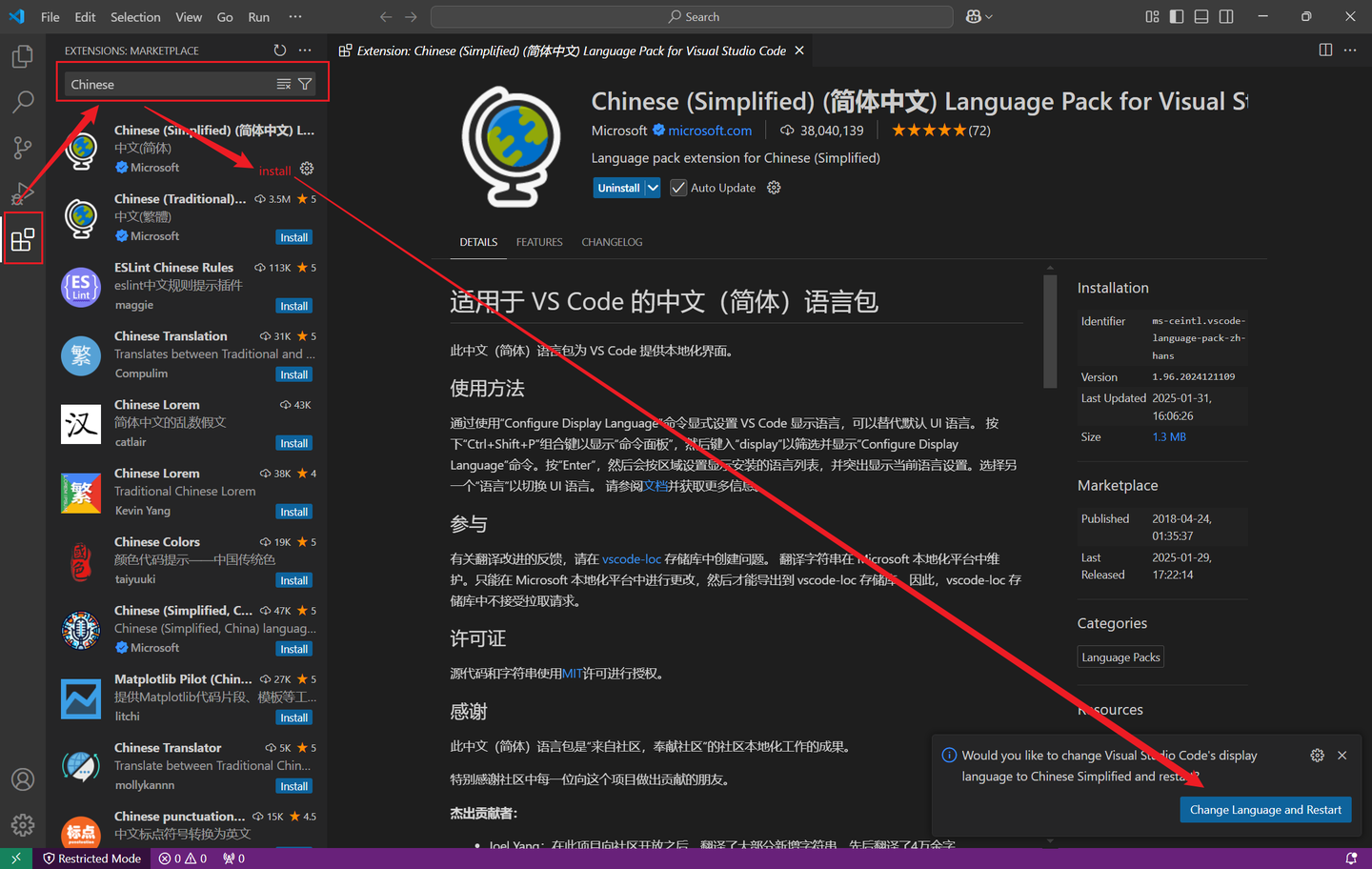Open the Selection menu
1372x869 pixels.
coord(135,17)
